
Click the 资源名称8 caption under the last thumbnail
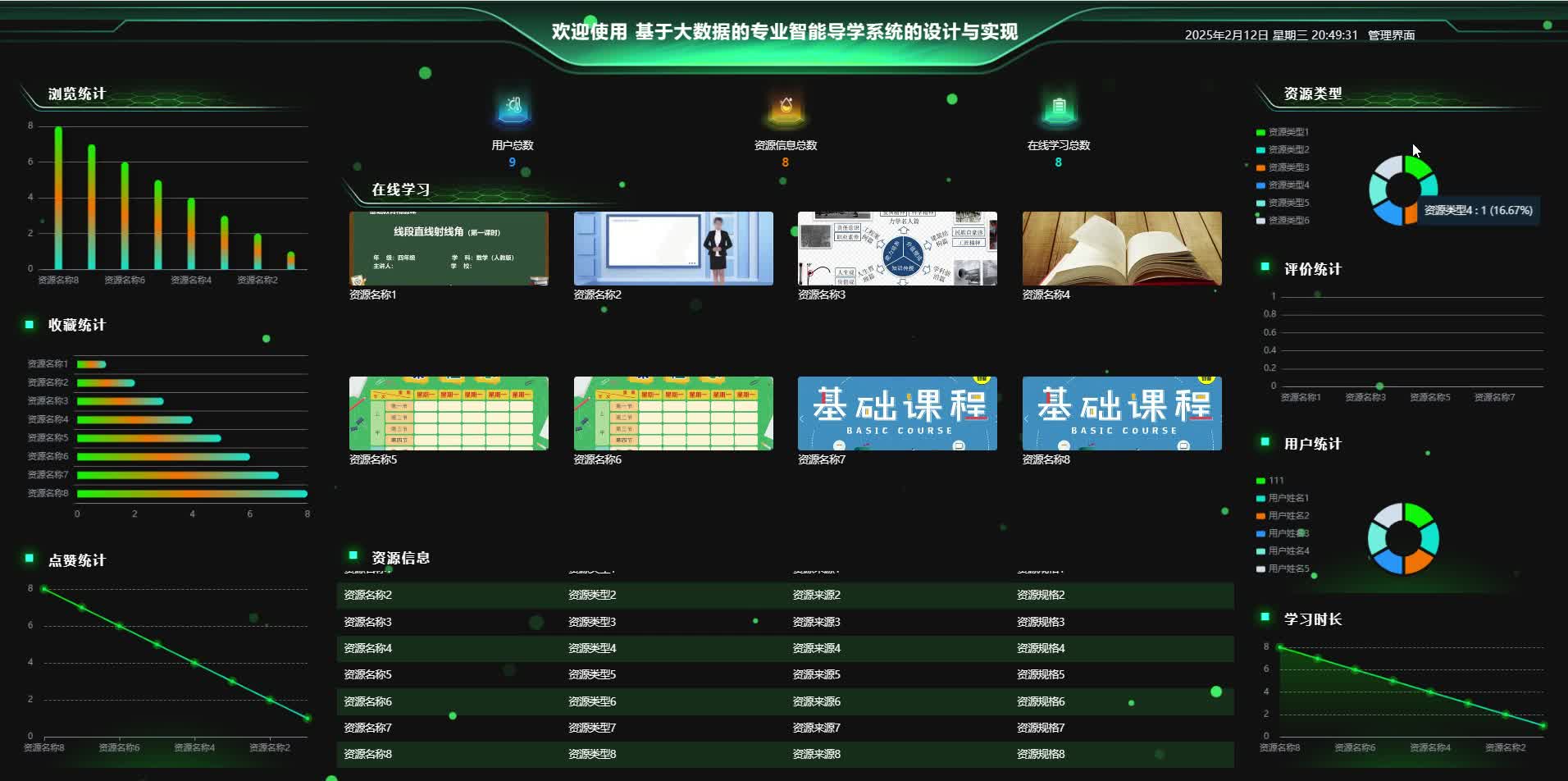(x=1046, y=459)
